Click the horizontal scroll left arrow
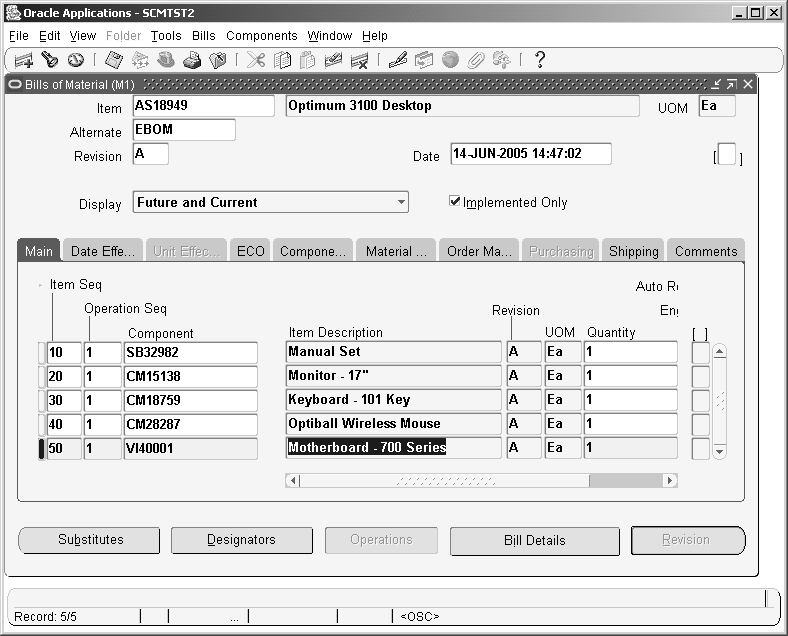The width and height of the screenshot is (788, 636). (293, 480)
